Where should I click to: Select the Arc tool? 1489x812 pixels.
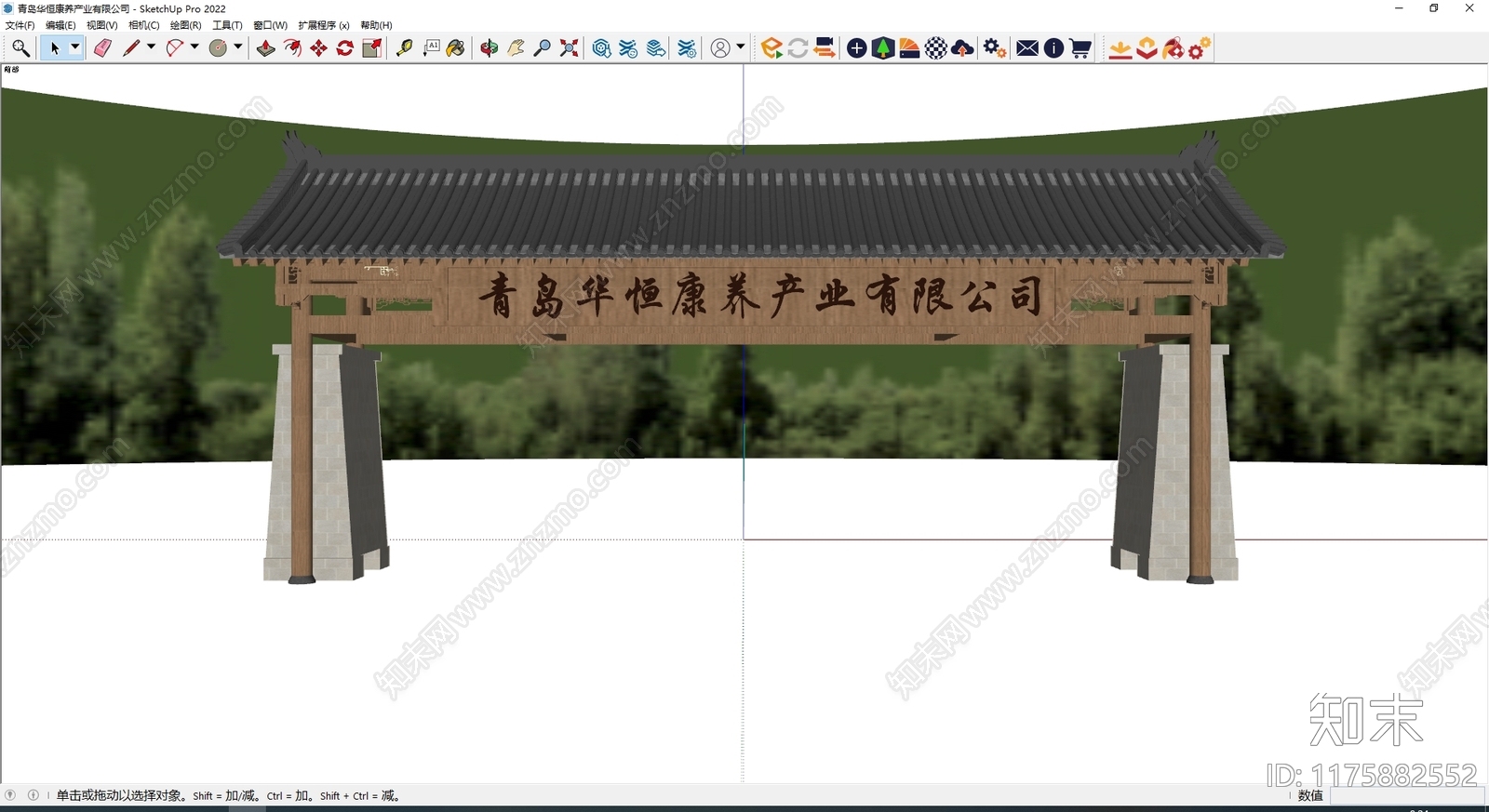point(174,48)
